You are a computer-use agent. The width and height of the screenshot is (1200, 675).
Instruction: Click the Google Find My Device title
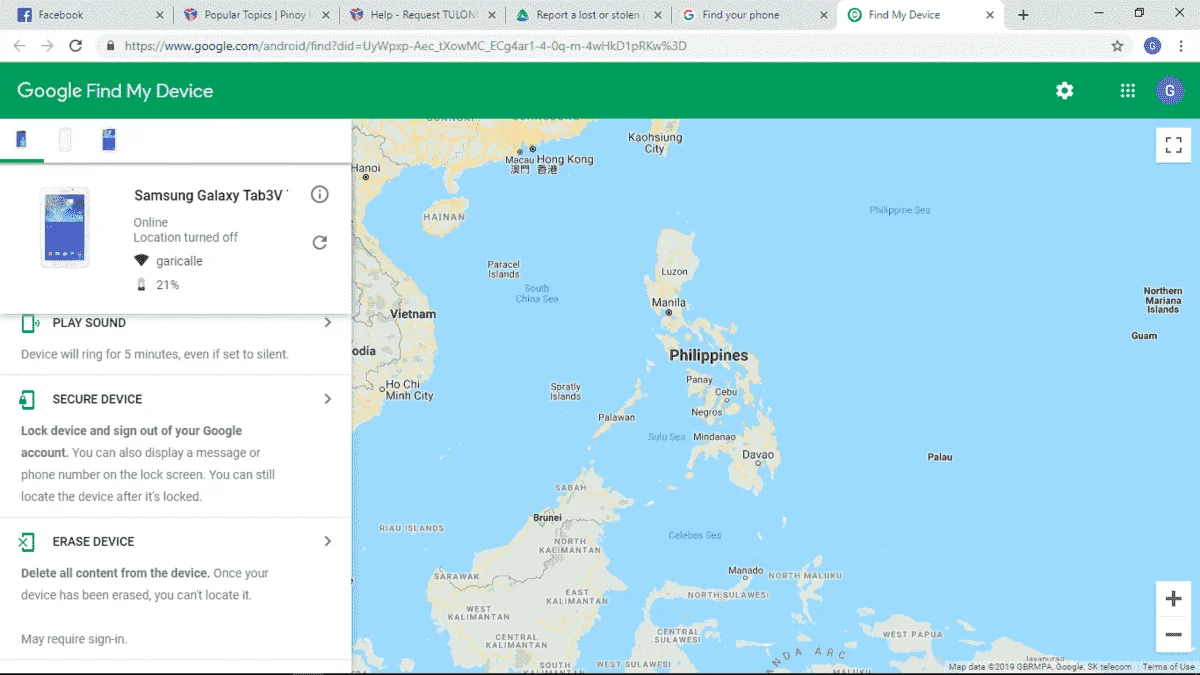click(x=115, y=91)
